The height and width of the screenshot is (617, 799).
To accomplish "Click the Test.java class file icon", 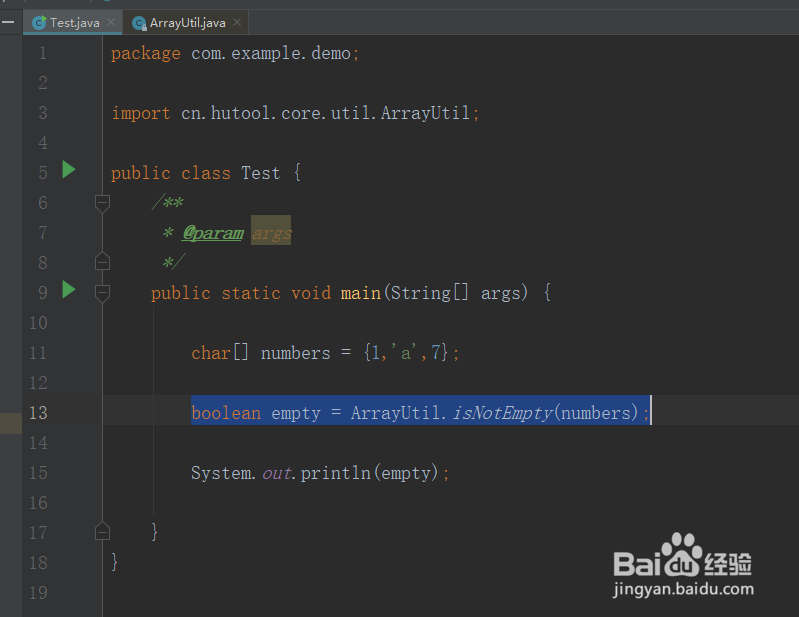I will pyautogui.click(x=39, y=23).
